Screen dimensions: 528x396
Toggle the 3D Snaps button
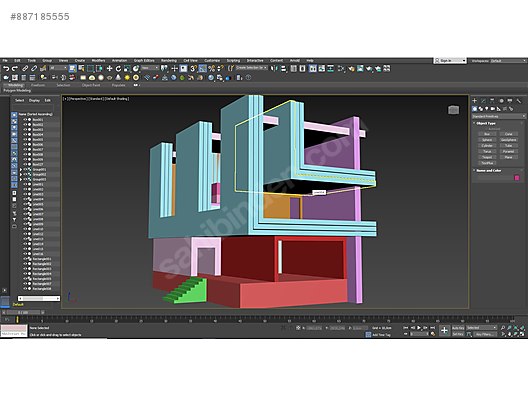193,69
